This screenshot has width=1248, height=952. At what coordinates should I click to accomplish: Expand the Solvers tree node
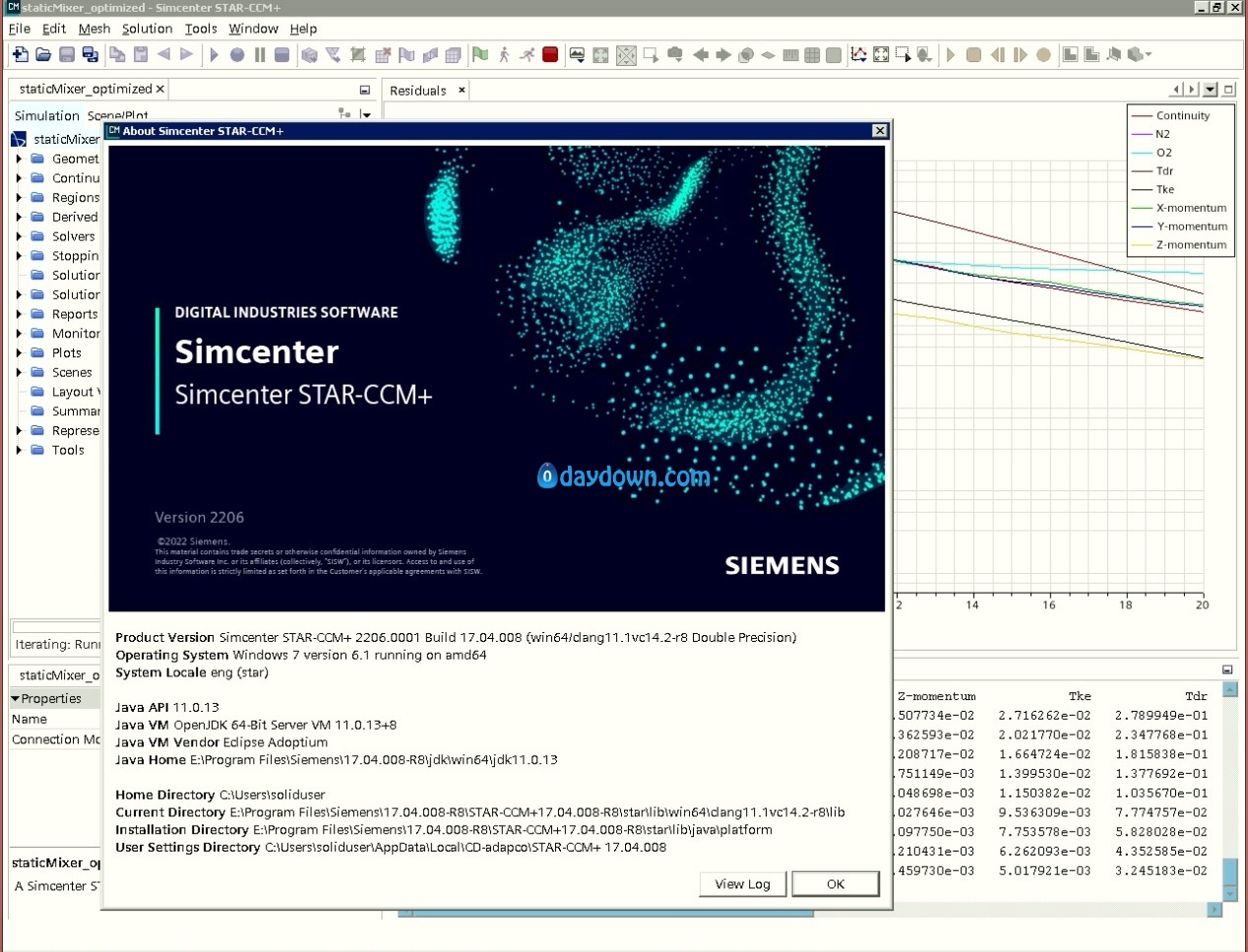pyautogui.click(x=19, y=236)
